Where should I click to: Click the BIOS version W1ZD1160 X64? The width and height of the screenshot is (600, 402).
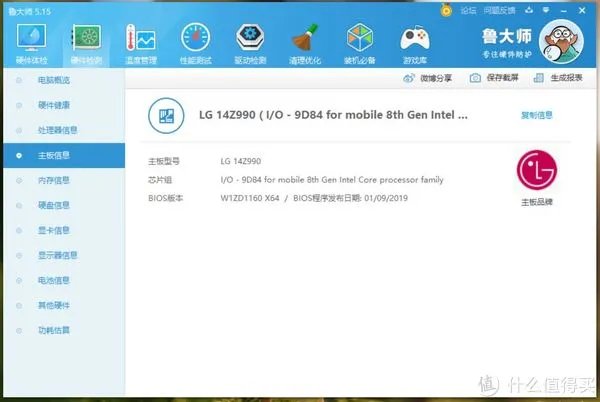click(x=250, y=198)
